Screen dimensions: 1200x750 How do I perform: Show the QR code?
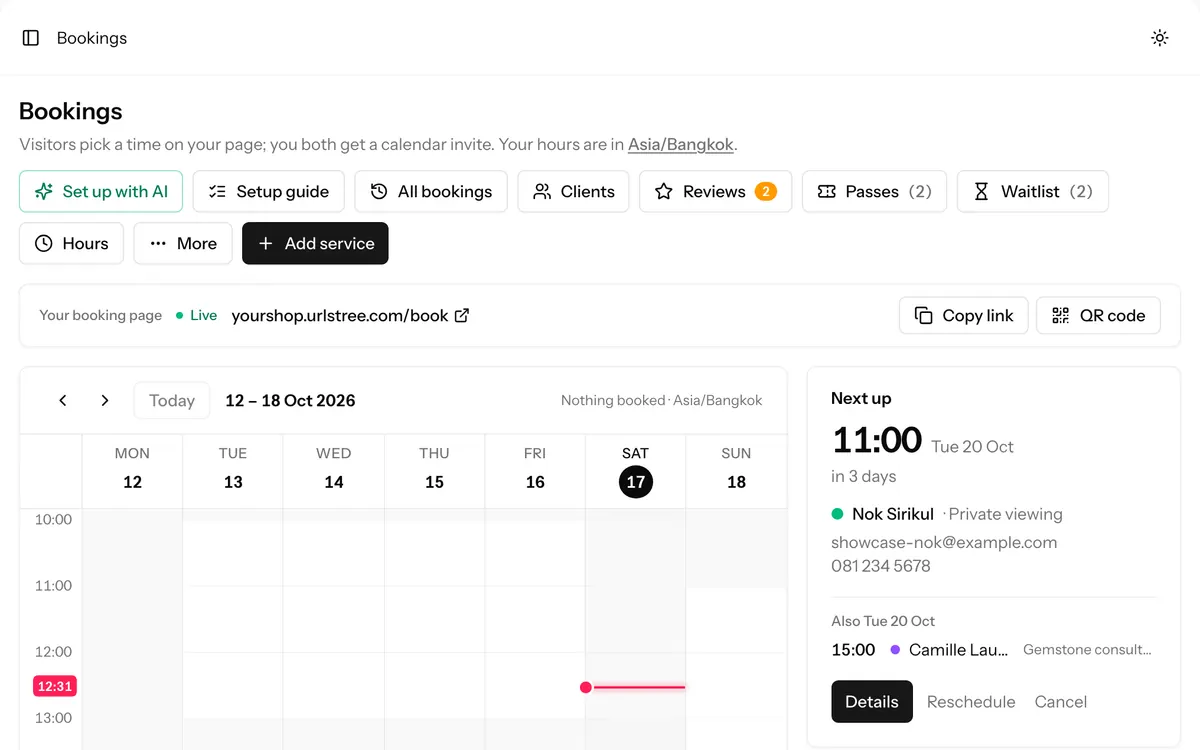(1098, 315)
